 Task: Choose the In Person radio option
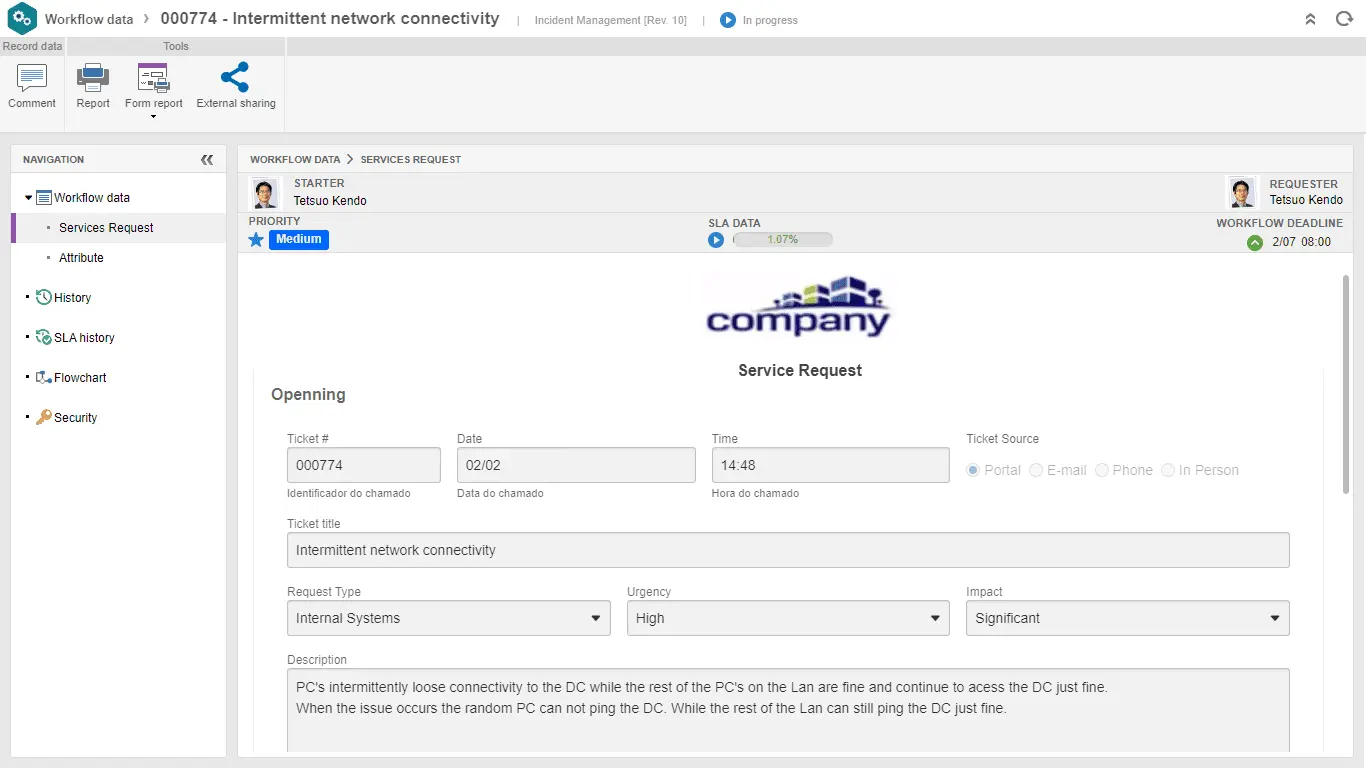point(1168,470)
